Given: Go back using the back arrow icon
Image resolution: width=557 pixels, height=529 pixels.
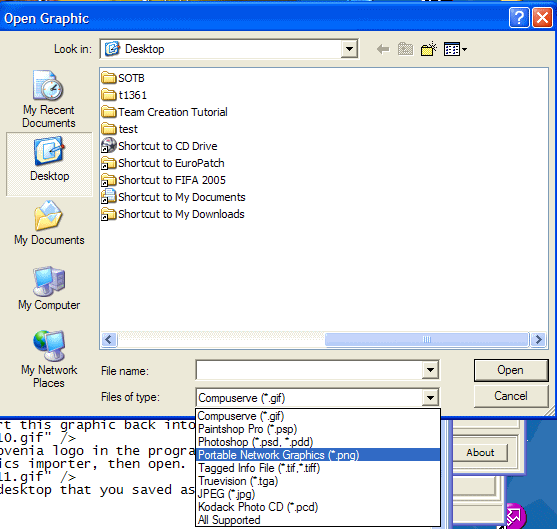Looking at the screenshot, I should tap(383, 49).
